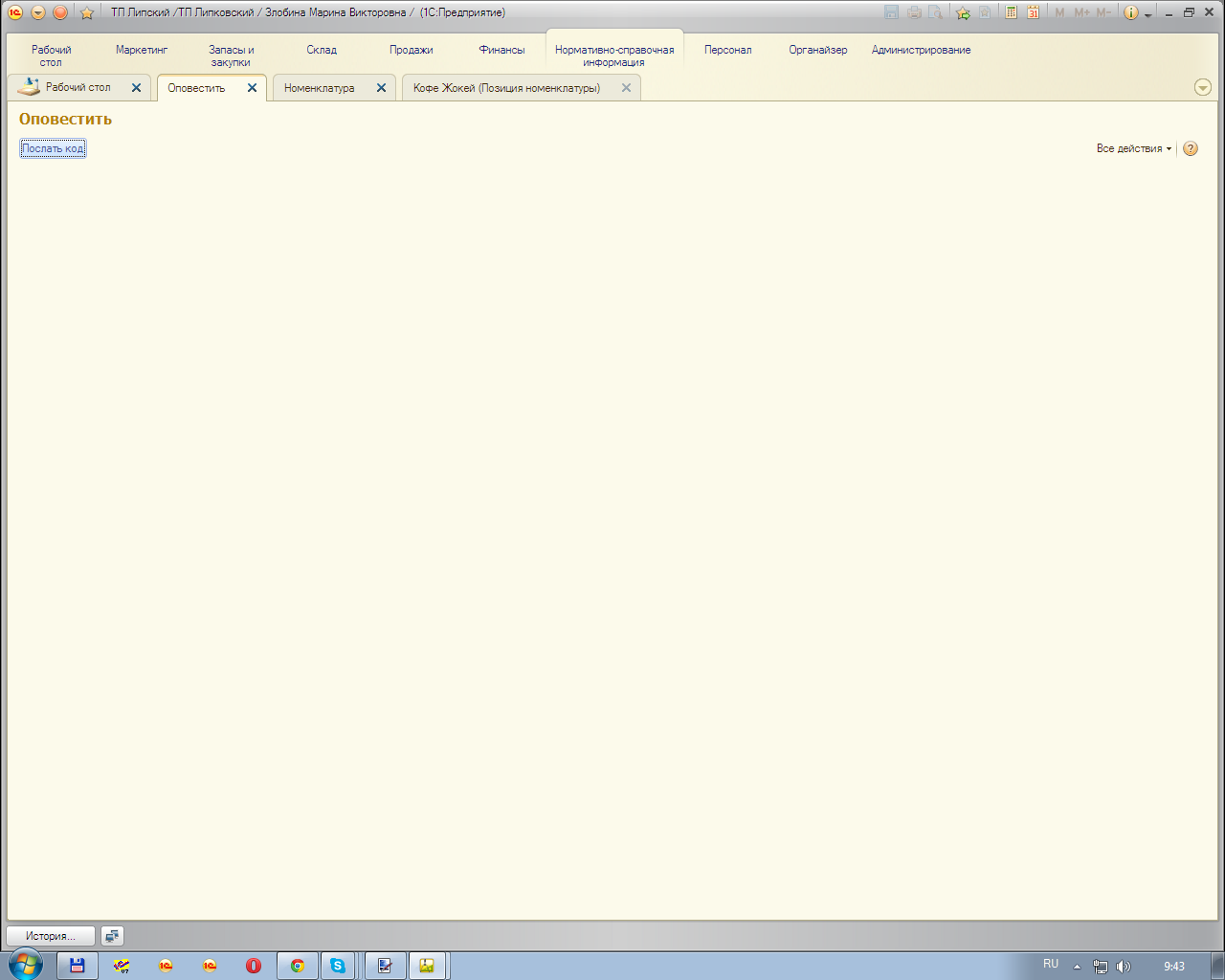Open the Запасы и закупки section

point(231,56)
